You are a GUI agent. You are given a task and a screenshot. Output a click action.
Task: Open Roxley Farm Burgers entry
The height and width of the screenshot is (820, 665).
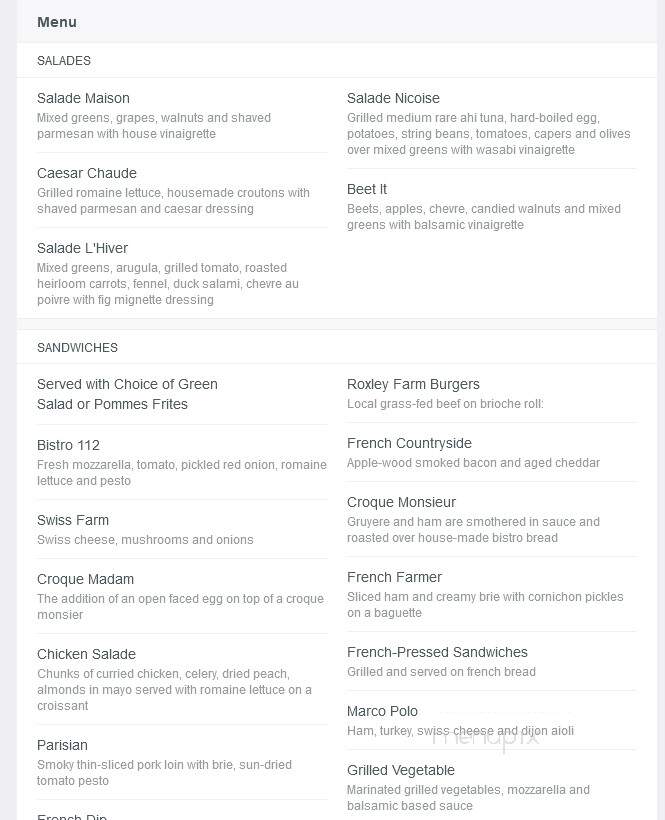pos(413,384)
